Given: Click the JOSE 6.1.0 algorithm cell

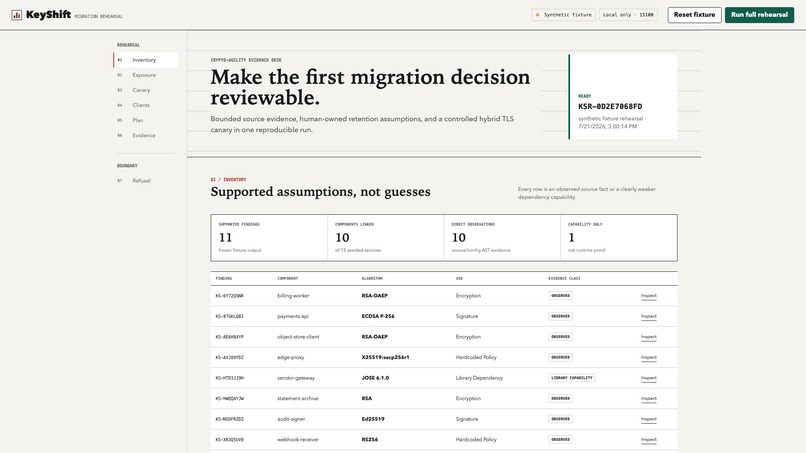Looking at the screenshot, I should (x=375, y=378).
